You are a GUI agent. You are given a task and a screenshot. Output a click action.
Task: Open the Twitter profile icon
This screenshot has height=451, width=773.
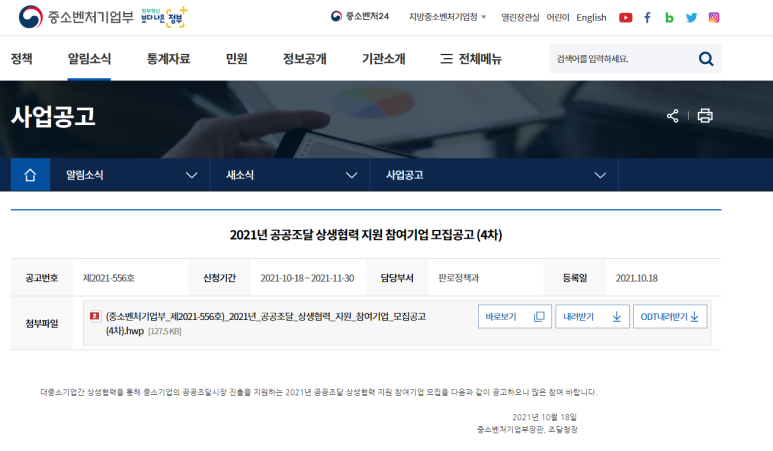tap(691, 18)
